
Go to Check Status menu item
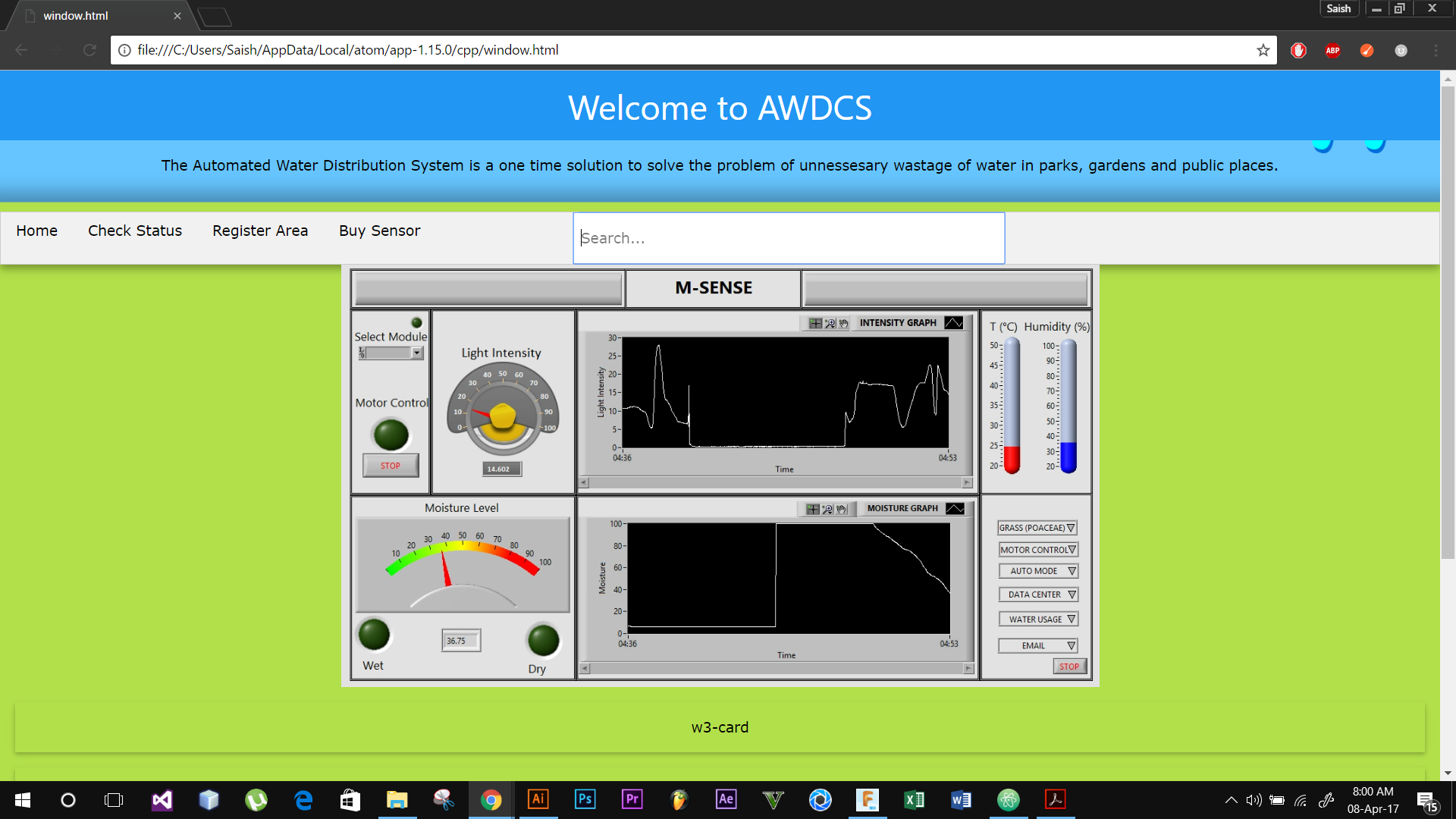pyautogui.click(x=135, y=231)
